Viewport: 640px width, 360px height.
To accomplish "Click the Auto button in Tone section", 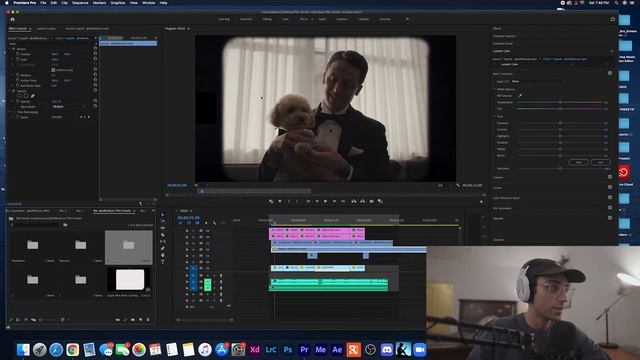I will click(x=600, y=162).
